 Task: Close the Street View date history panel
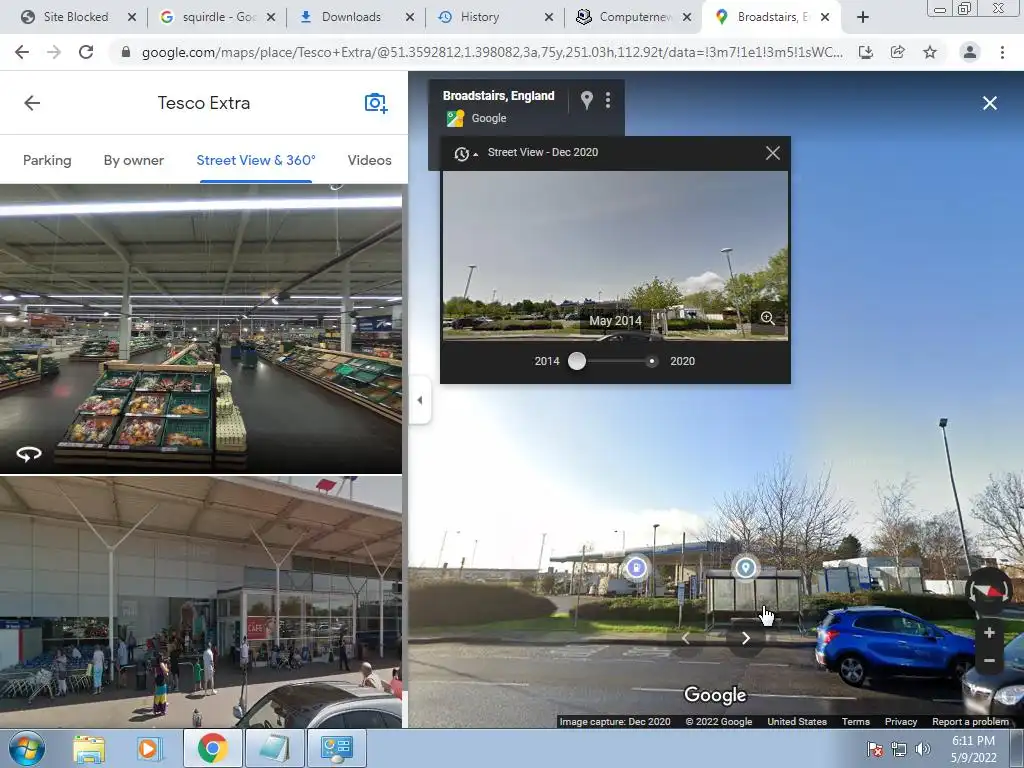773,153
